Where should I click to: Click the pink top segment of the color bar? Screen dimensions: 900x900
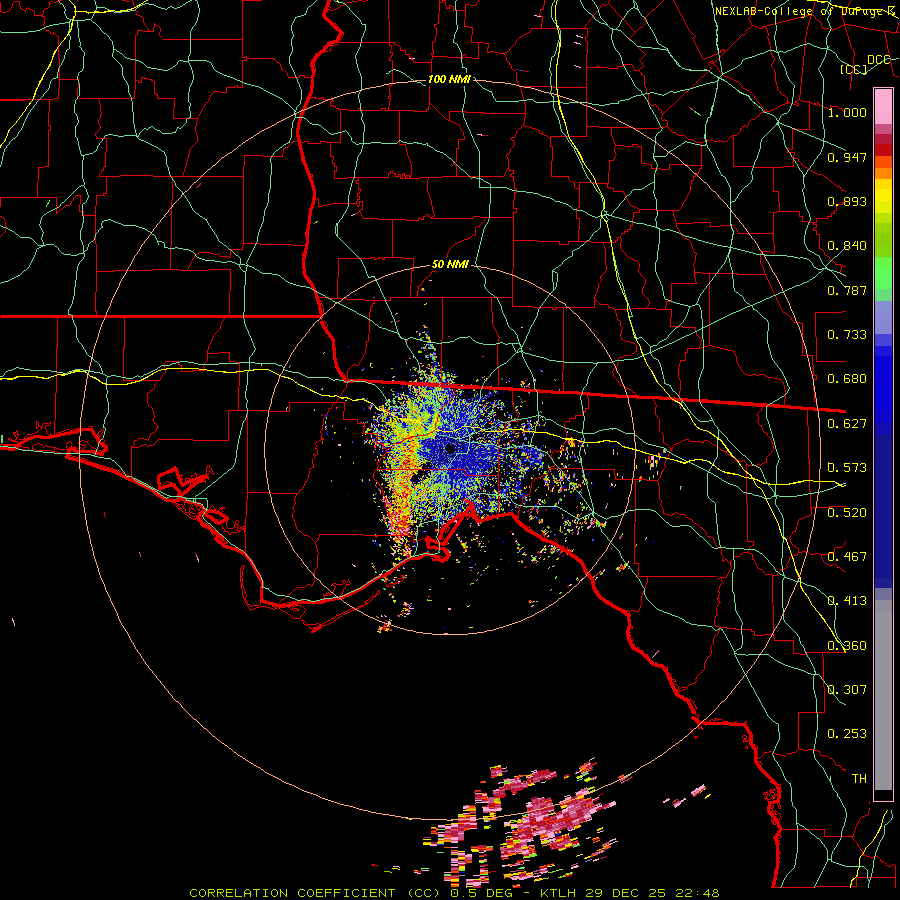pyautogui.click(x=883, y=106)
